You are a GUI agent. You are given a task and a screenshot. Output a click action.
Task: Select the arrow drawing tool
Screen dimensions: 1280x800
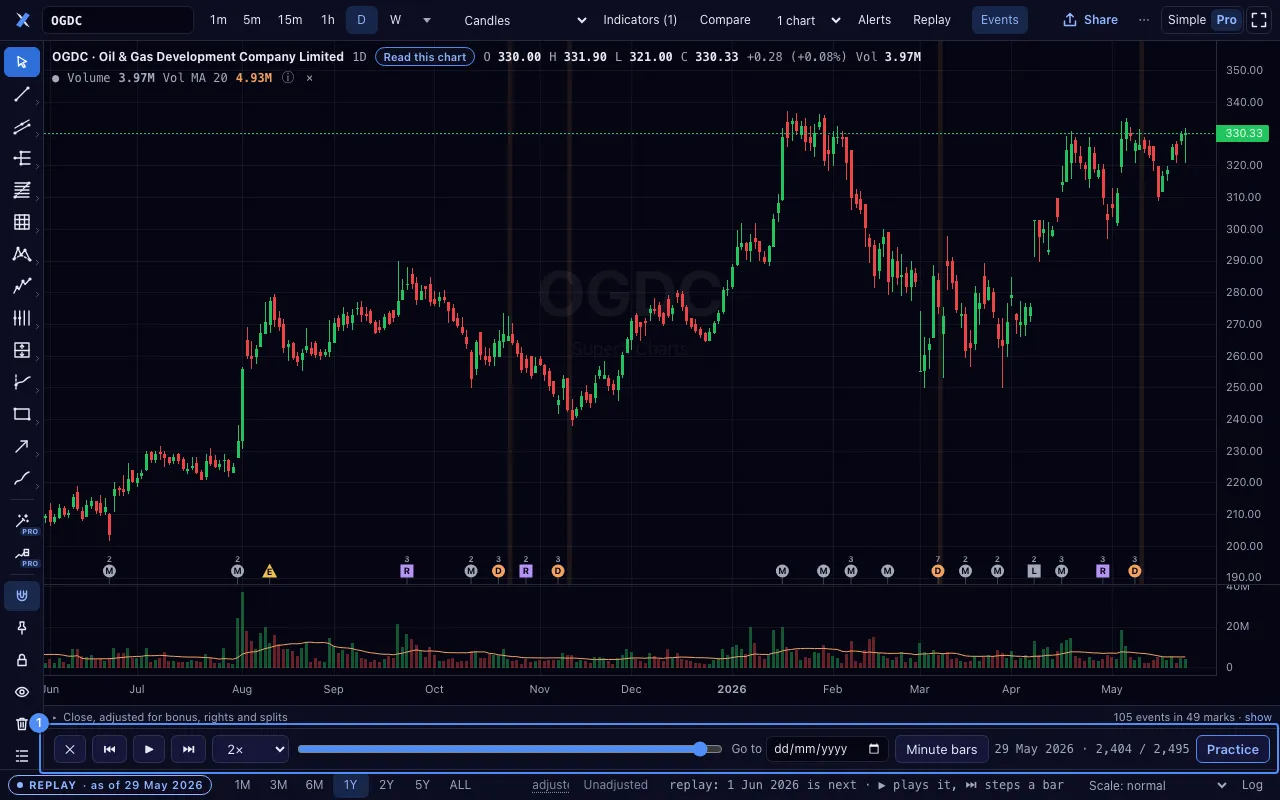[x=22, y=446]
